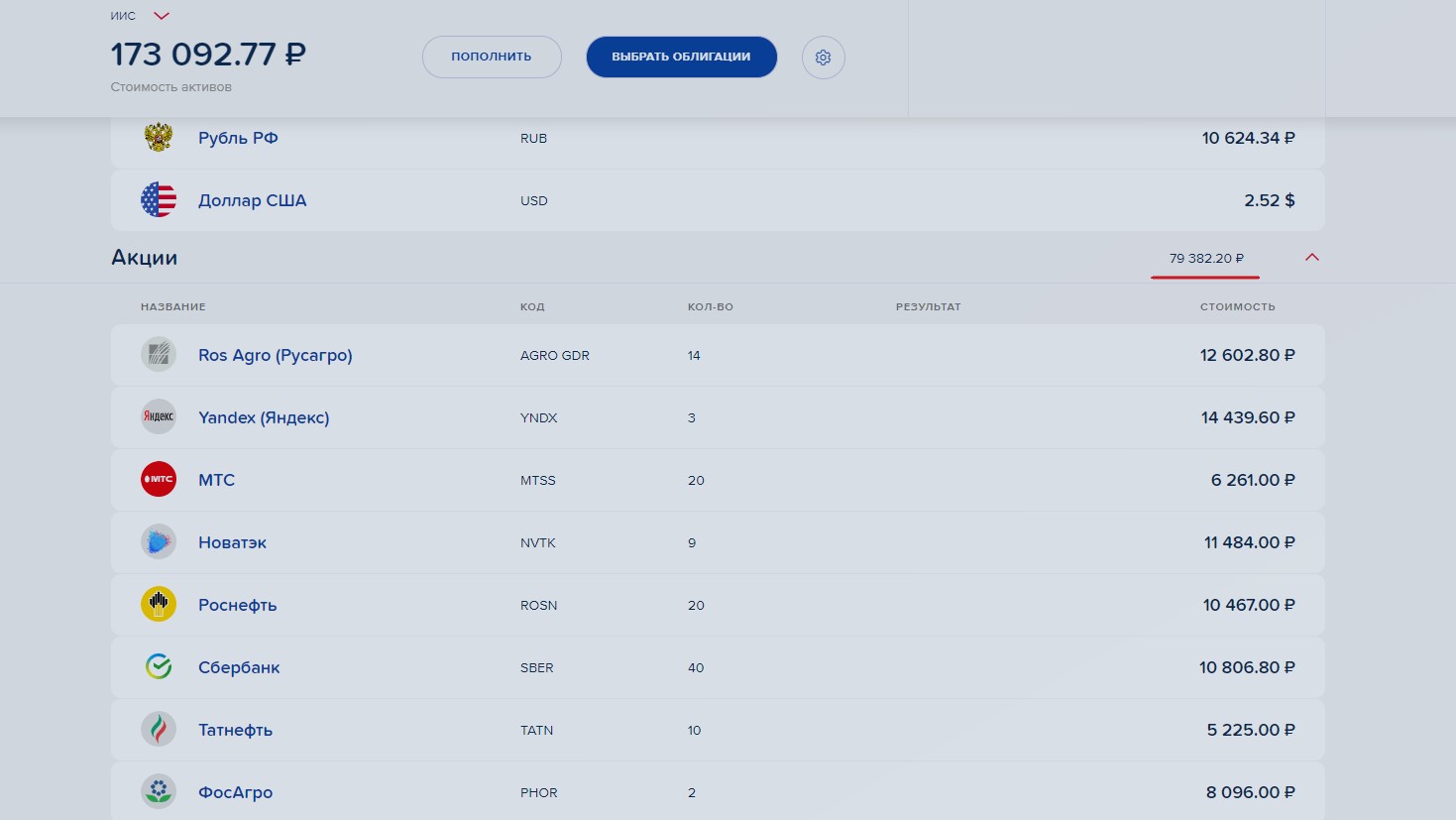This screenshot has width=1456, height=820.
Task: Click the Сбербанк checkmark logo icon
Action: (159, 666)
